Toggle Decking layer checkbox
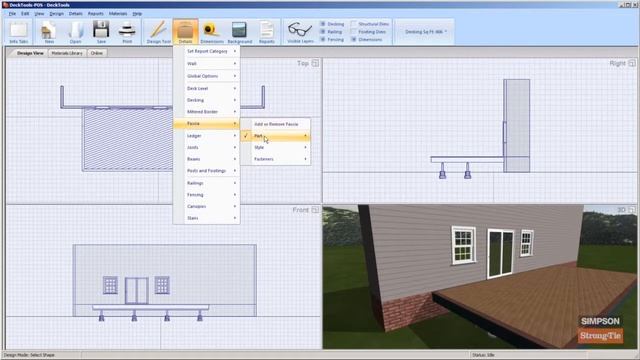The height and width of the screenshot is (360, 640). [x=322, y=24]
